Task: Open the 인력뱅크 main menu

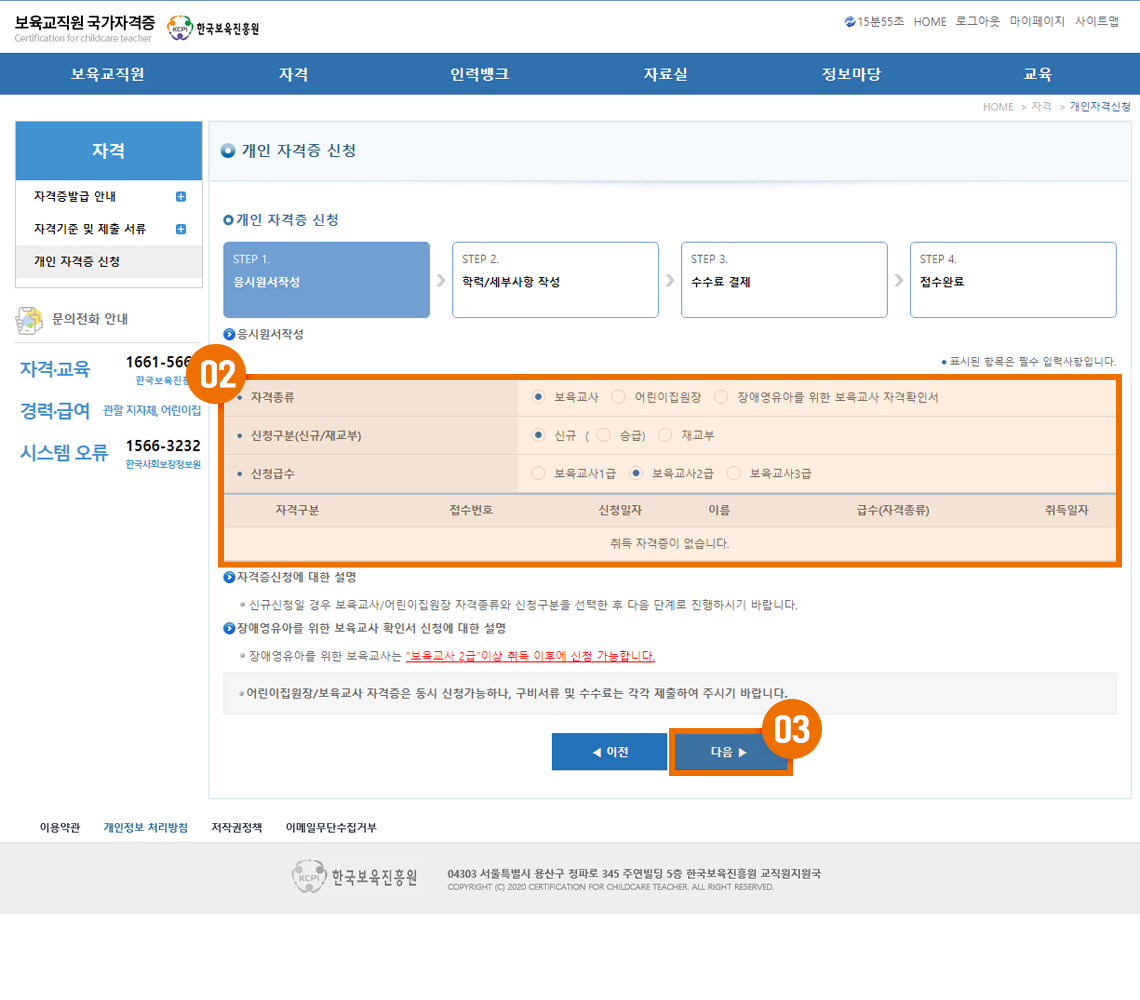Action: point(479,74)
